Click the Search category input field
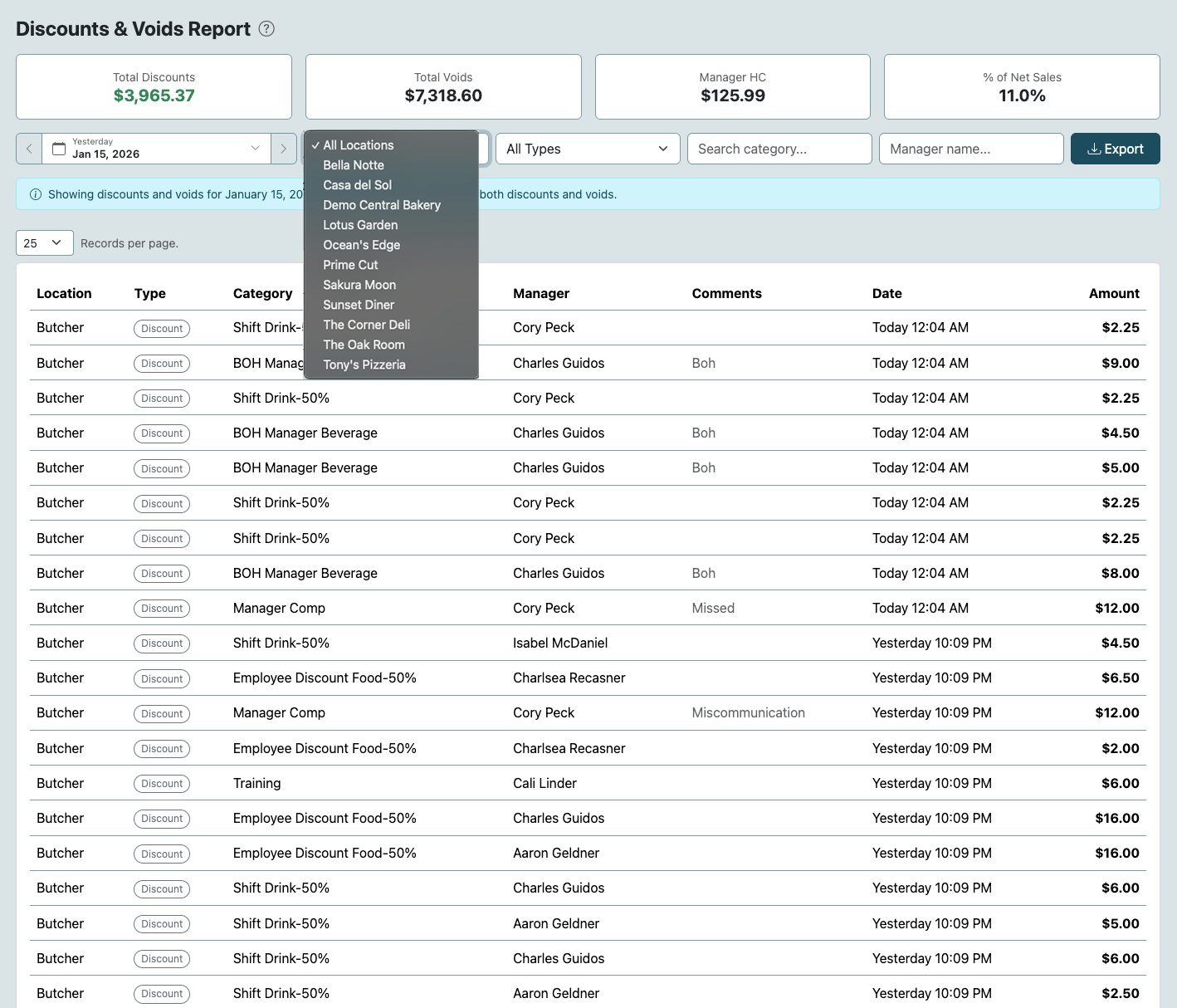 [779, 149]
